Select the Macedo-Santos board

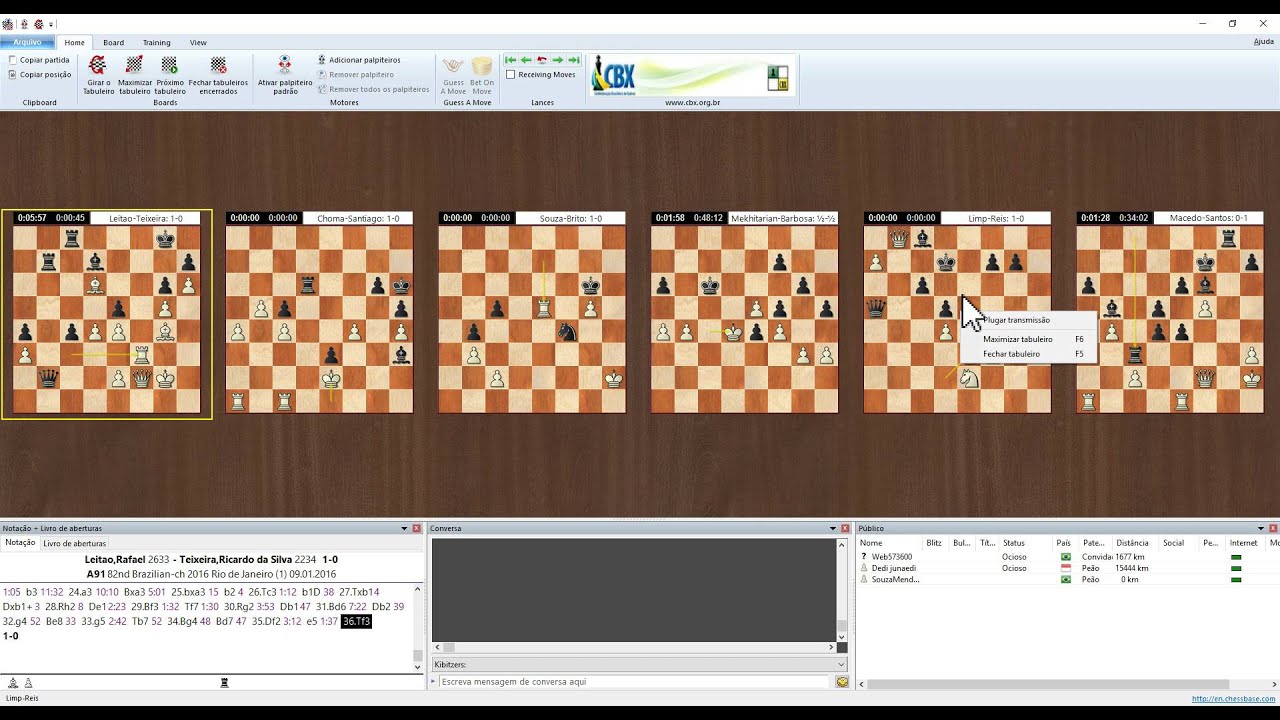(1170, 319)
